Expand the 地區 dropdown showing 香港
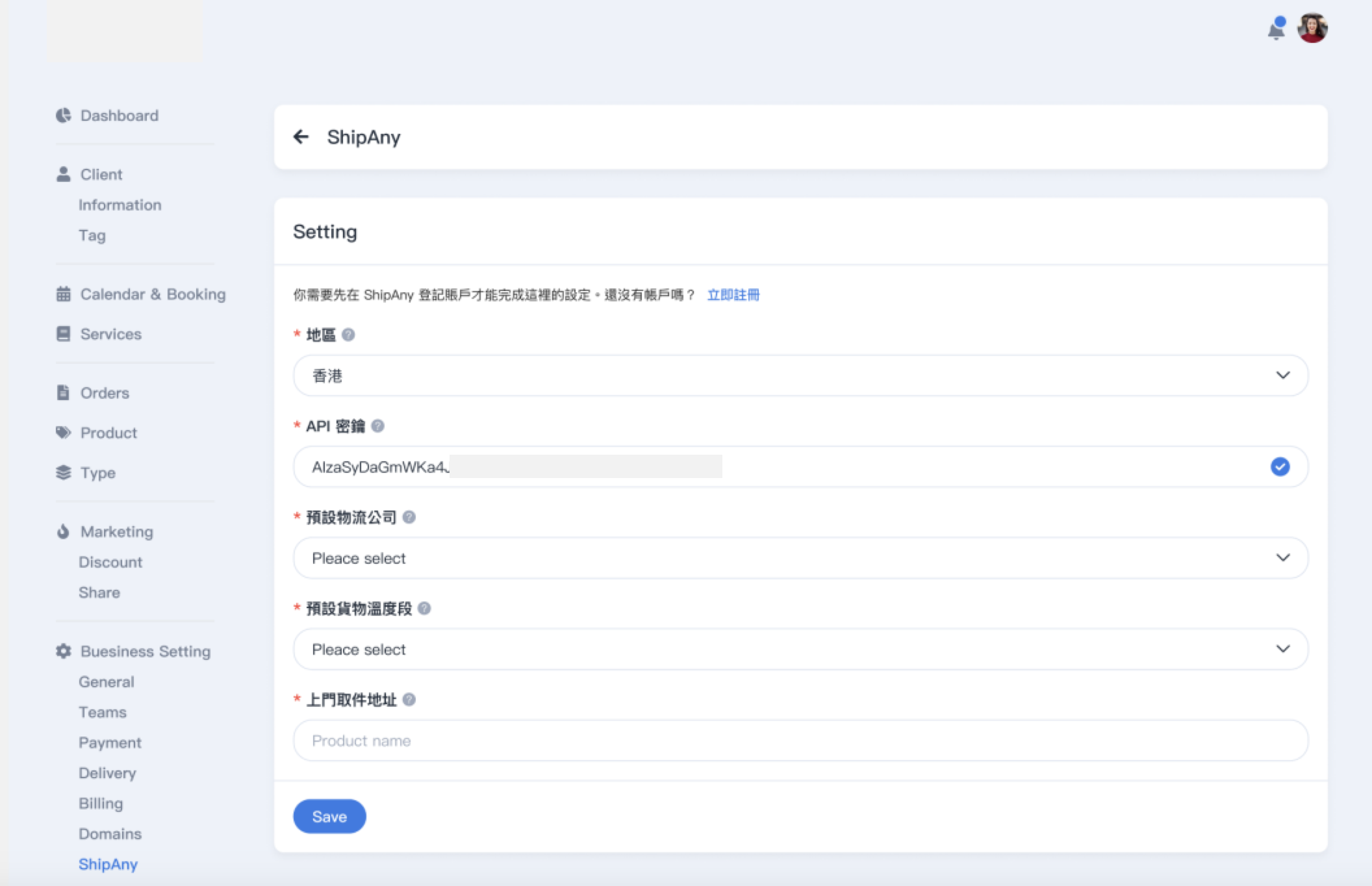This screenshot has height=886, width=1372. tap(800, 375)
